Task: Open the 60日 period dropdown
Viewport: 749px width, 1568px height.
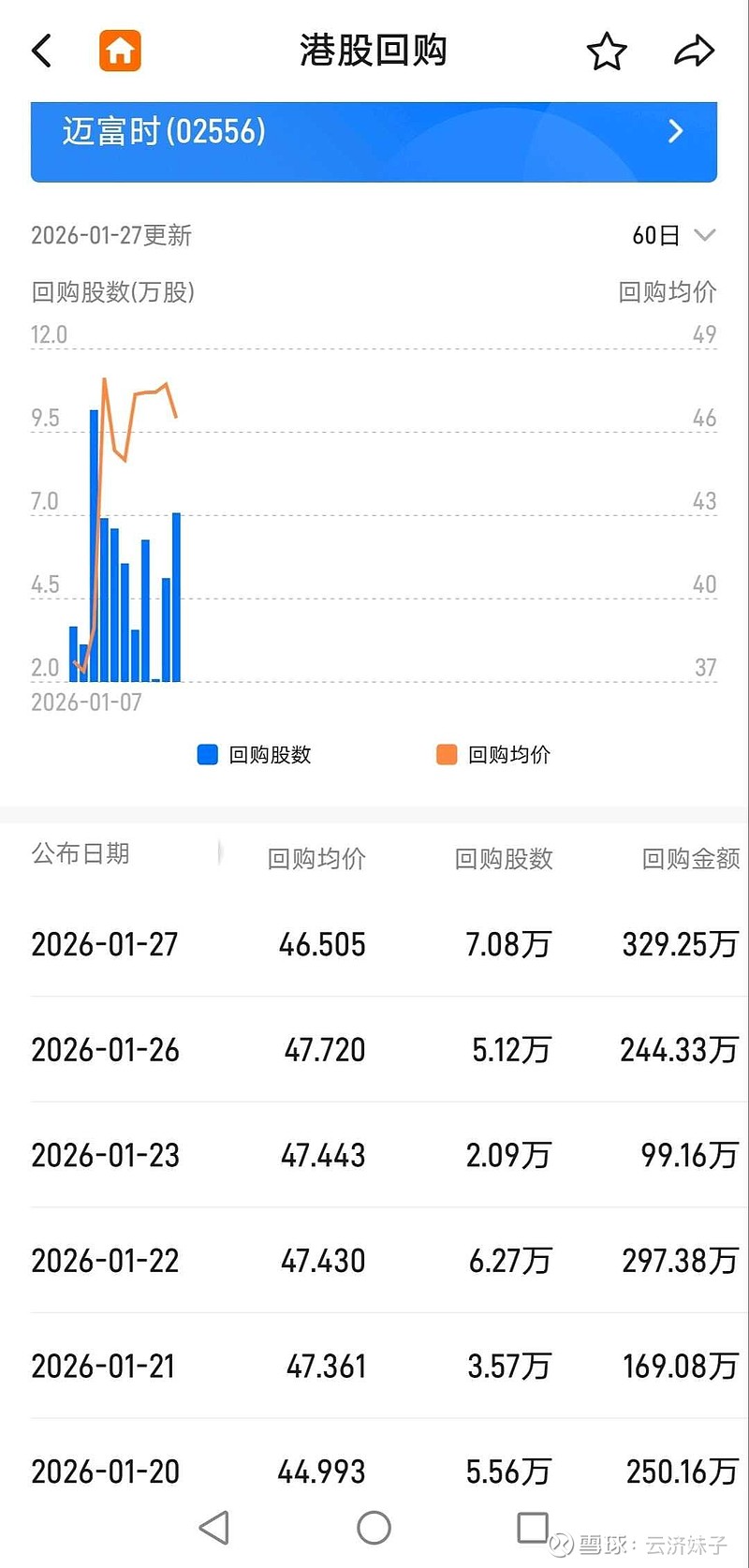Action: coord(673,235)
